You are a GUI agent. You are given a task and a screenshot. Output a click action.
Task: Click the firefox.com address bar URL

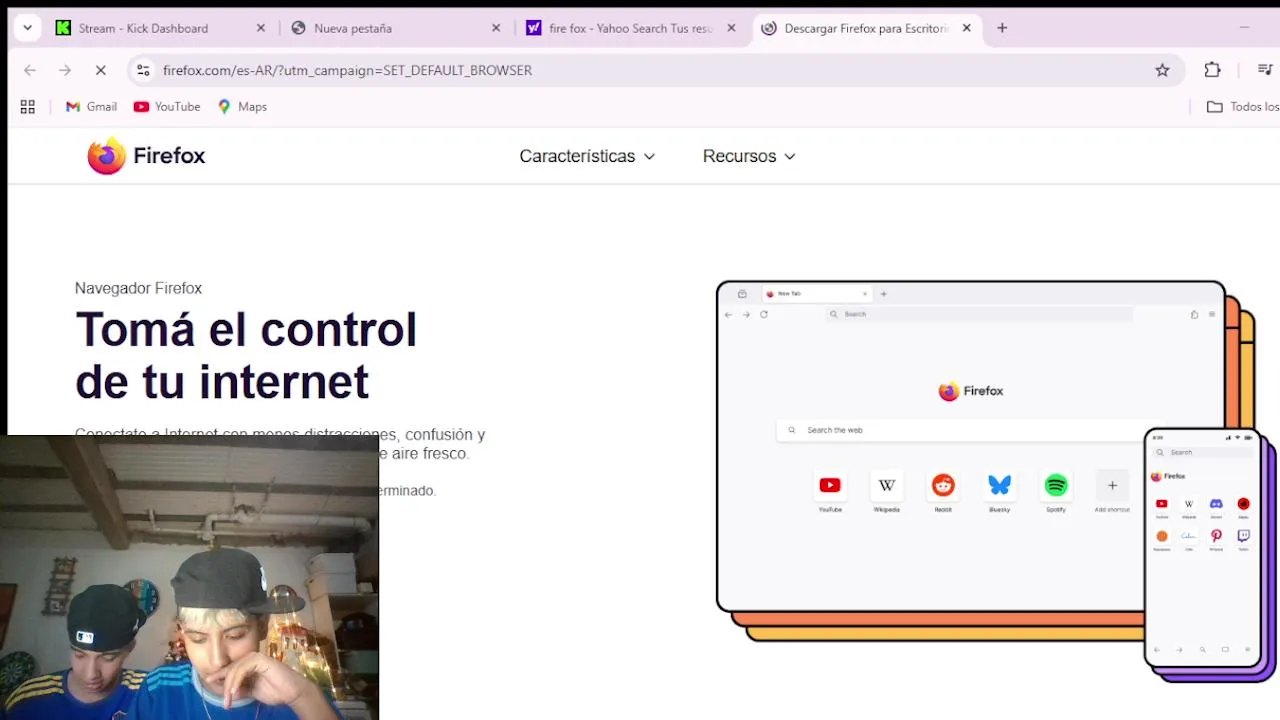pyautogui.click(x=347, y=70)
